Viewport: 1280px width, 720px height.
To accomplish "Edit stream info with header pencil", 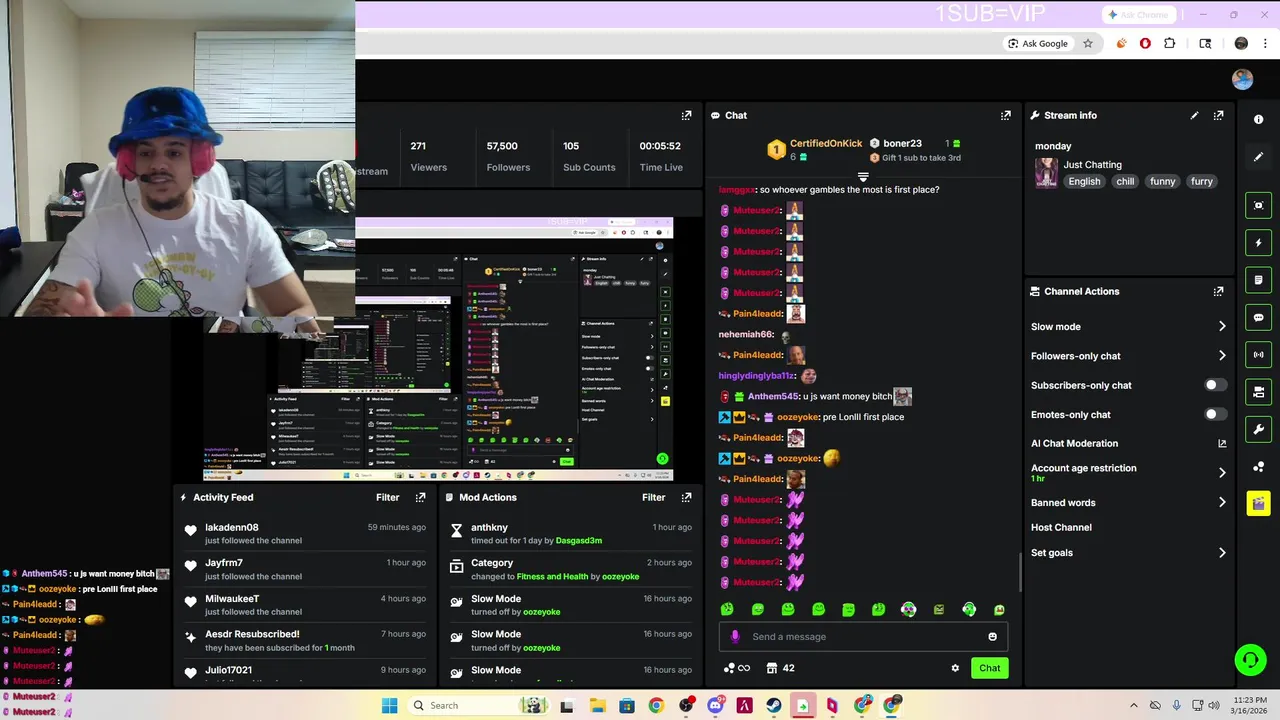I will [x=1194, y=116].
